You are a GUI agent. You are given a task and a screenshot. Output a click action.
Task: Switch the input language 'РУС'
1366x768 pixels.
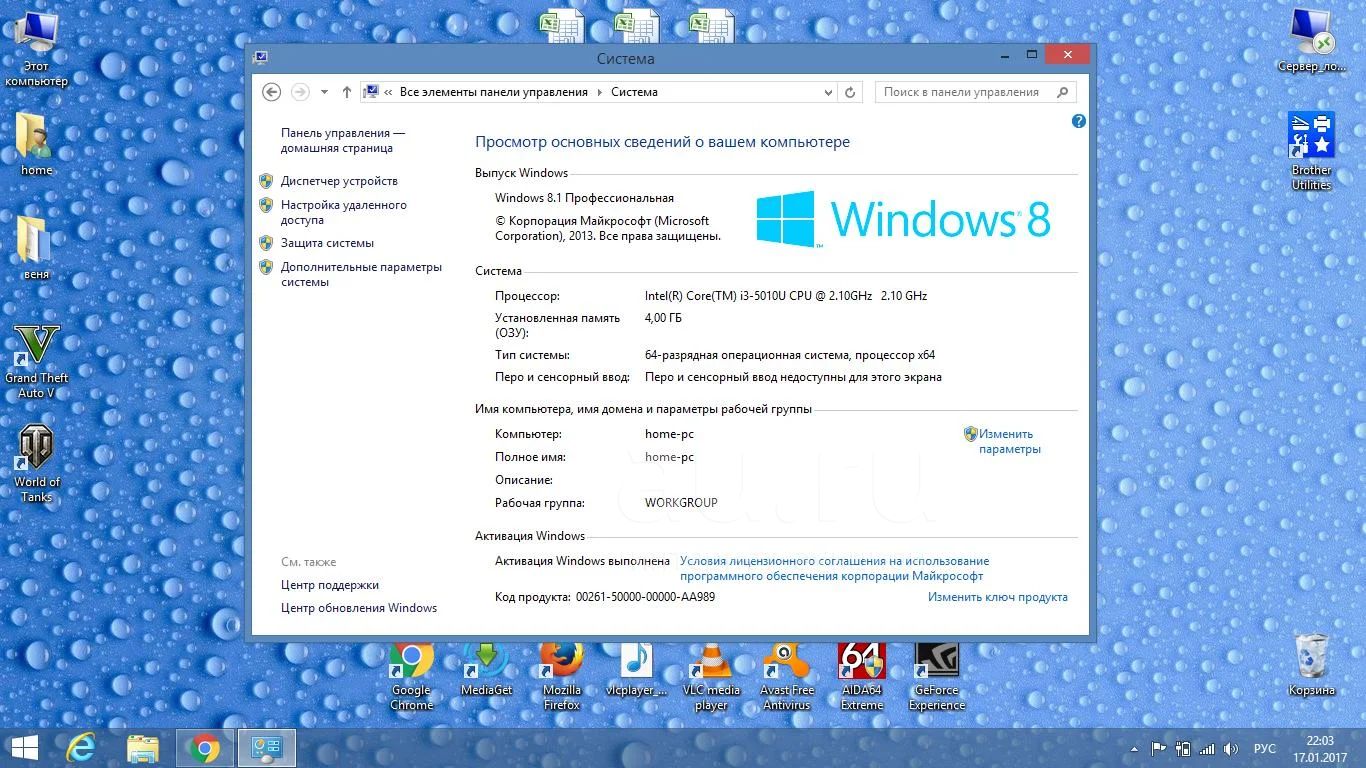click(x=1265, y=749)
